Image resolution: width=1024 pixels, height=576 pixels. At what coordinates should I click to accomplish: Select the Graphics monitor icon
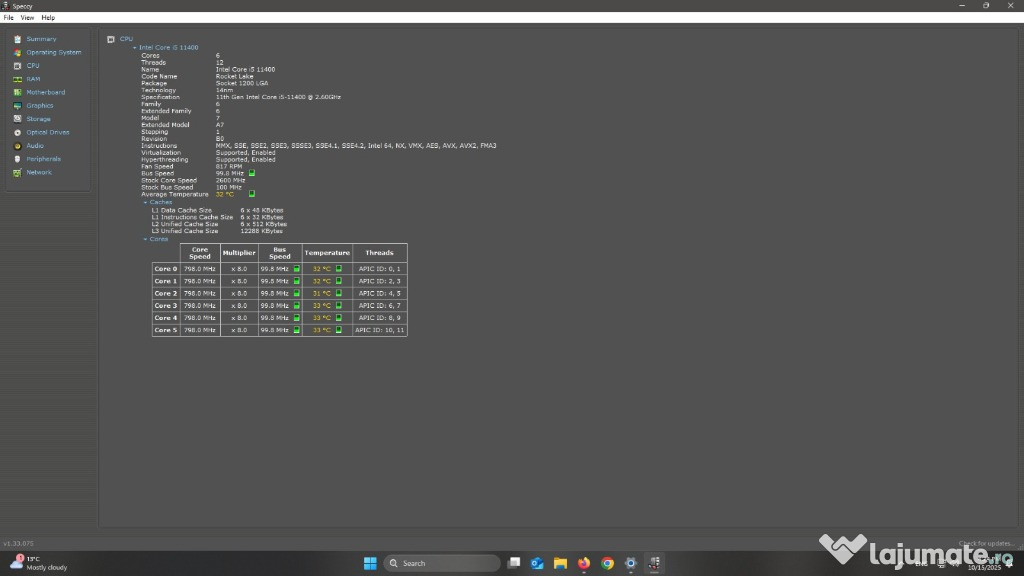click(18, 105)
